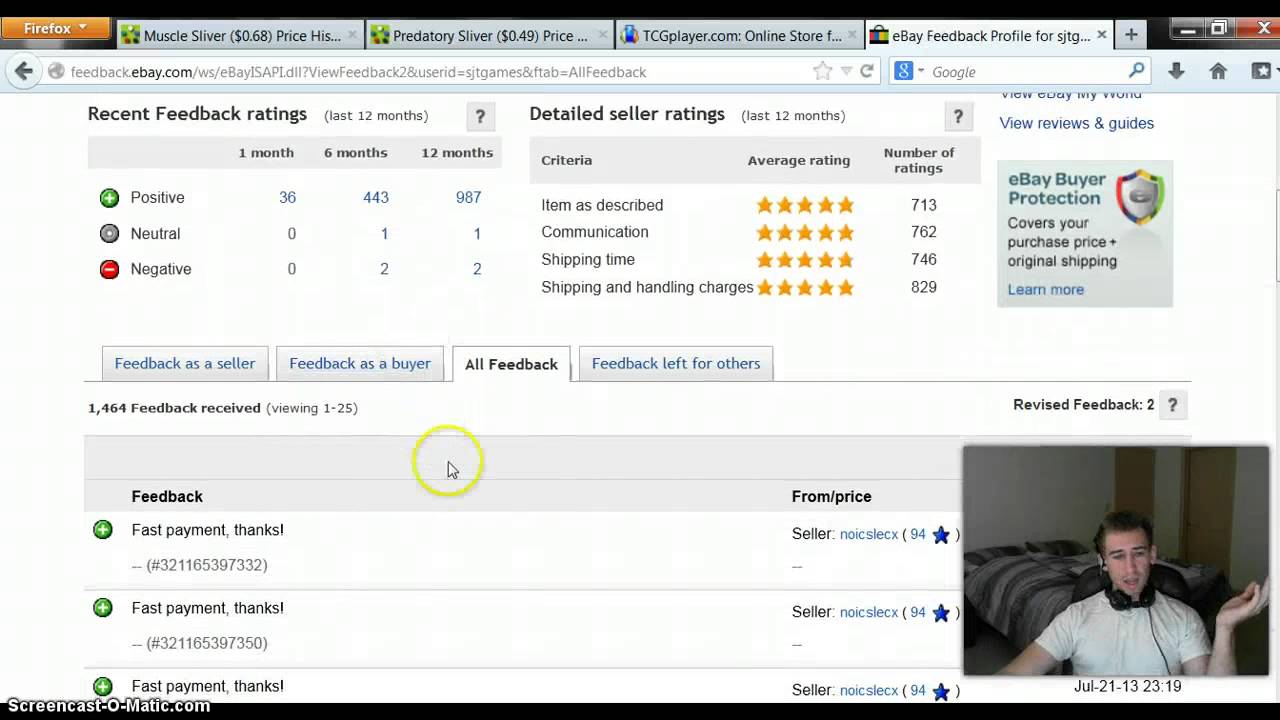Screen dimensions: 1280x720
Task: Click the item number (#321165397350) text
Action: coord(206,643)
